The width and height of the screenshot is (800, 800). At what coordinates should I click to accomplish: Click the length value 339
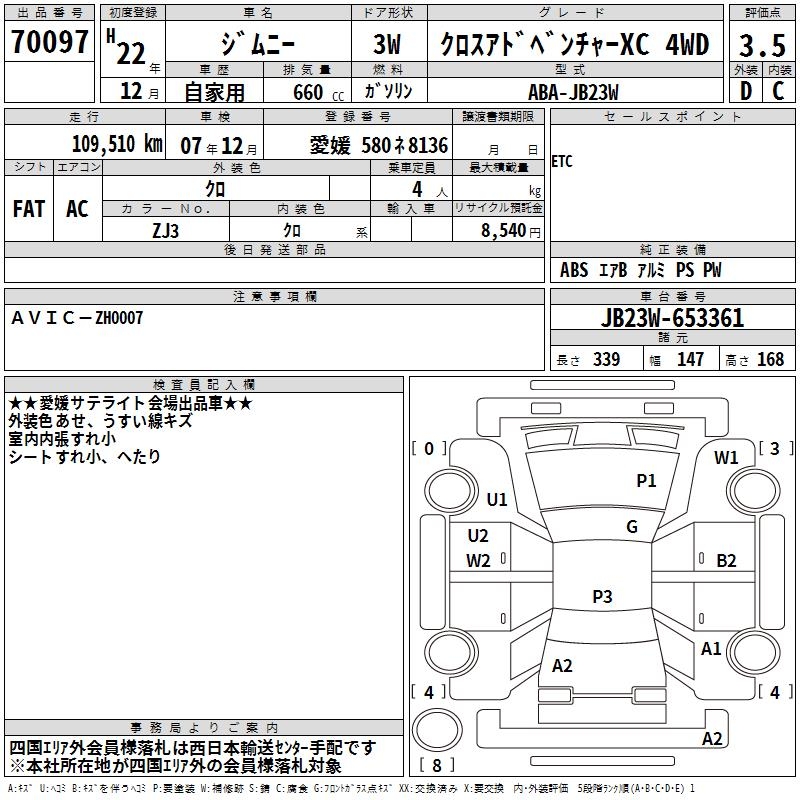pos(606,359)
